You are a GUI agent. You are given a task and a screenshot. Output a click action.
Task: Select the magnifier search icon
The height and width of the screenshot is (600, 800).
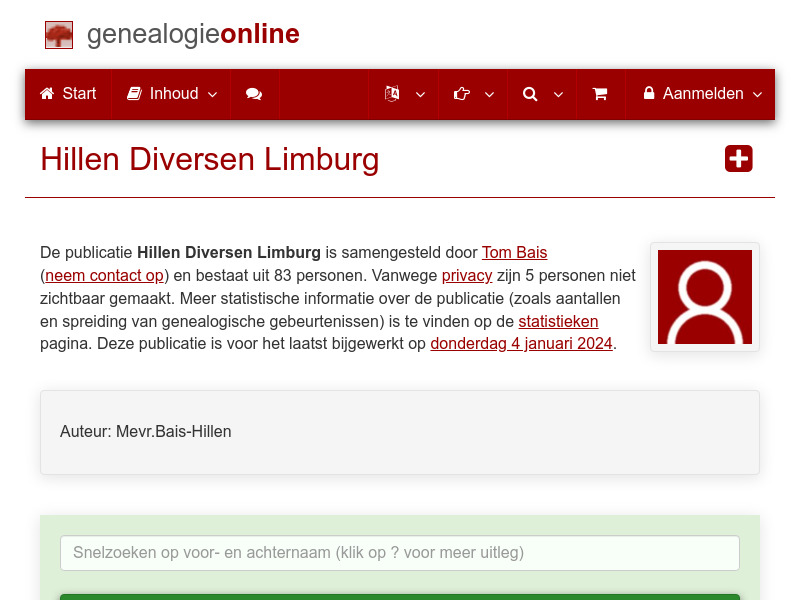point(530,94)
